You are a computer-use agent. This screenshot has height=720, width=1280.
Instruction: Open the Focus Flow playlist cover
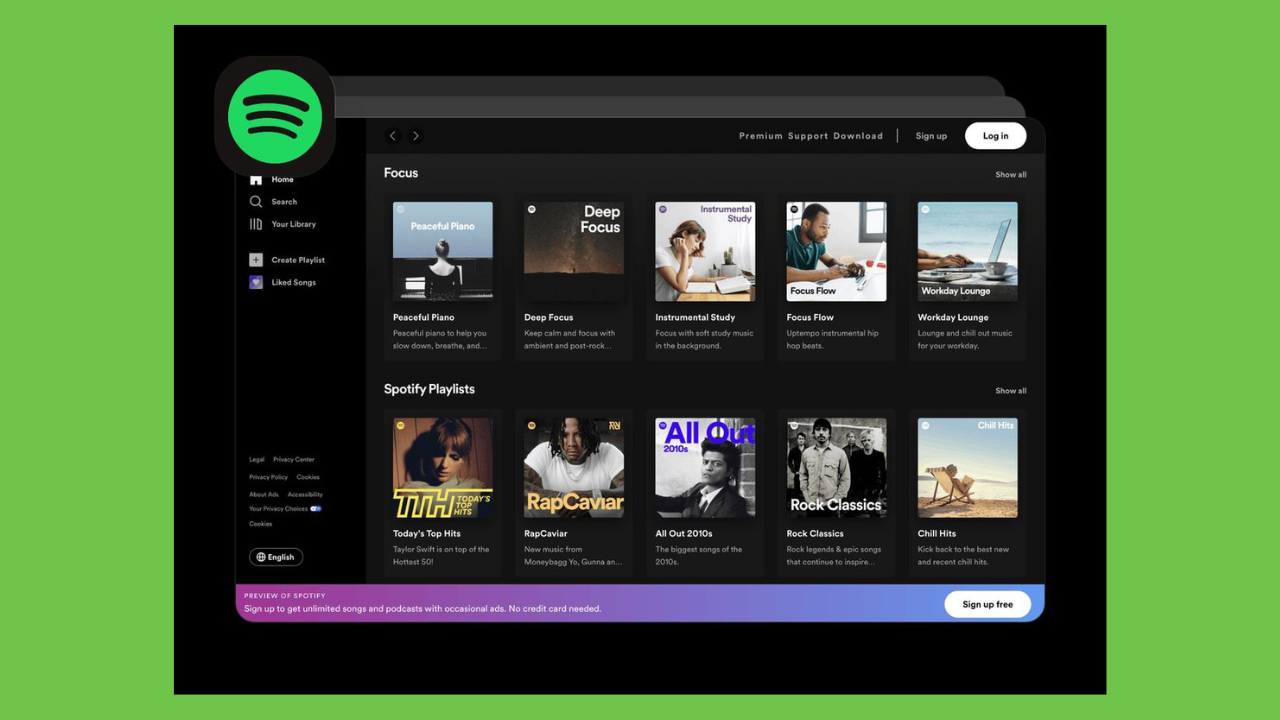click(836, 252)
